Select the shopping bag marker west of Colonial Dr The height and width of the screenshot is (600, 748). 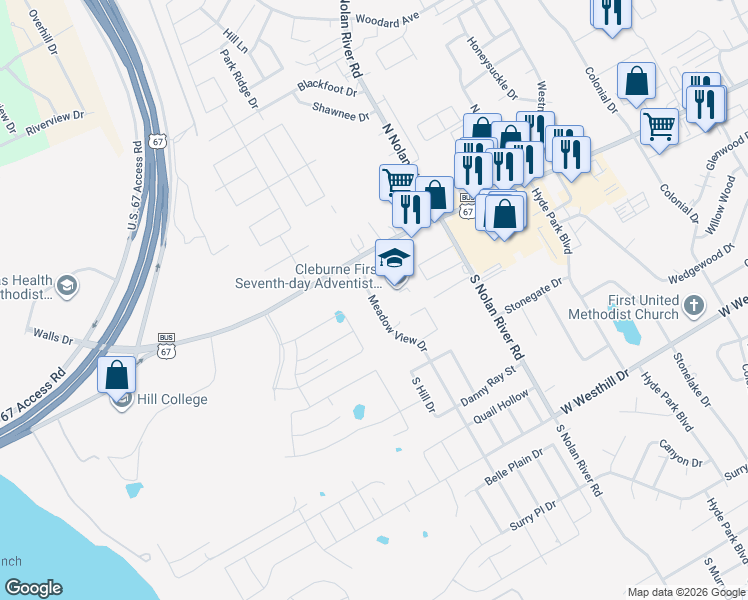[x=636, y=82]
